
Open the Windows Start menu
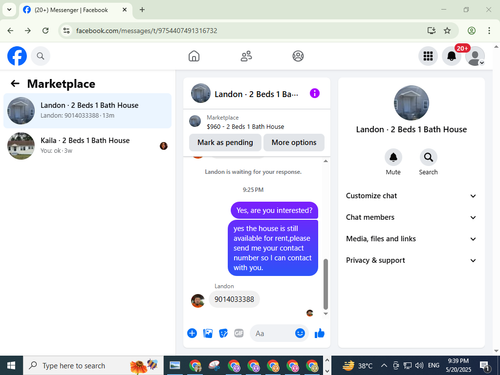click(x=11, y=366)
